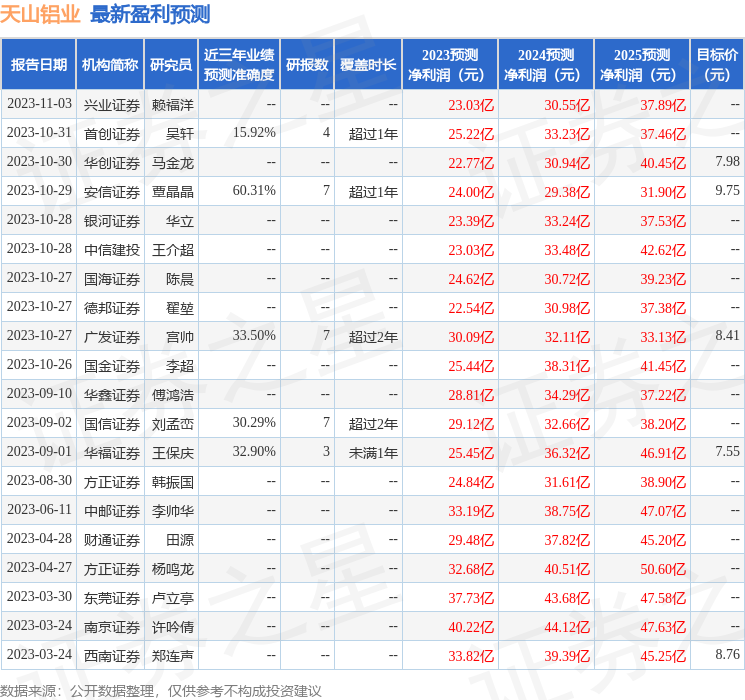
Task: Select the date cell 2023-04-27
Action: click(39, 567)
